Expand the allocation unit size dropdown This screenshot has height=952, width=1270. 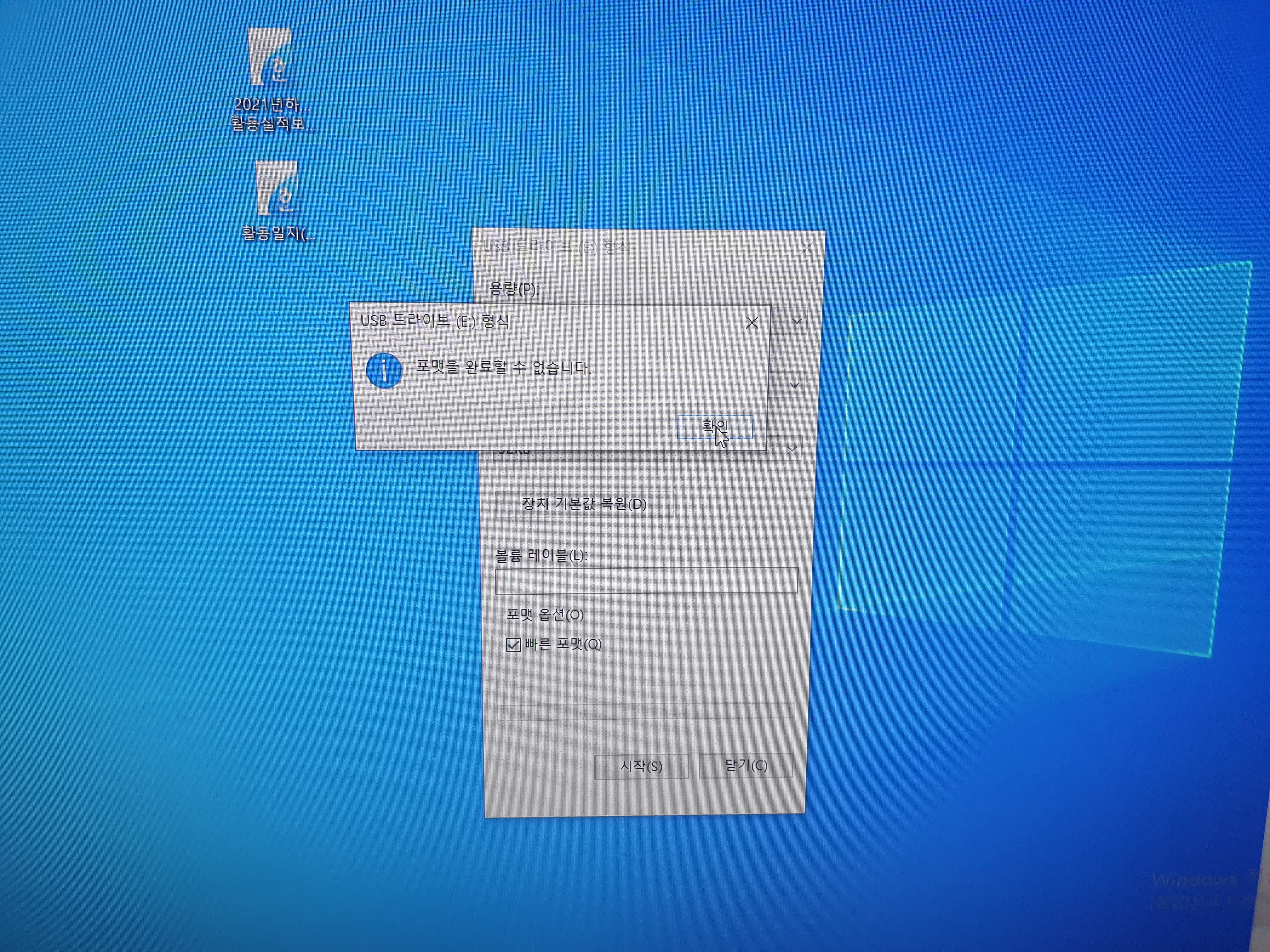coord(792,448)
